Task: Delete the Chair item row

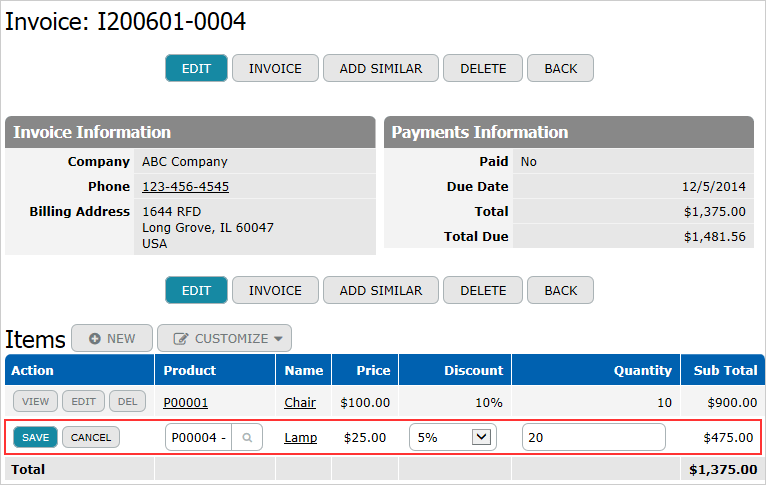Action: 128,401
